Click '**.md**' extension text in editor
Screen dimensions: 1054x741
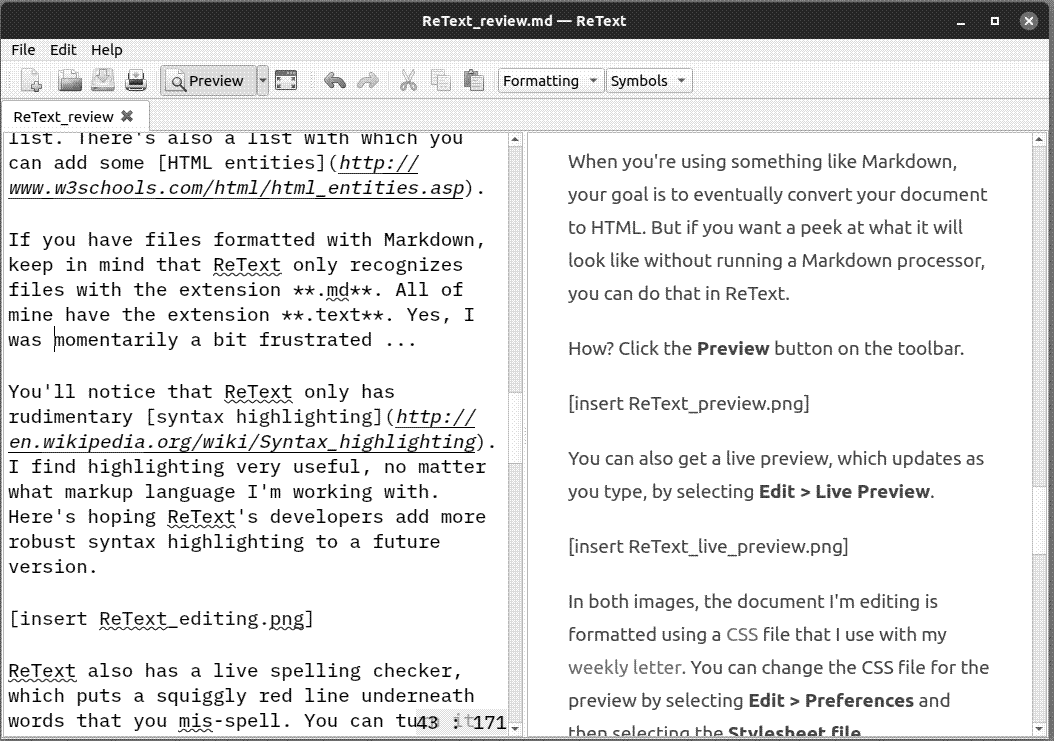point(332,290)
